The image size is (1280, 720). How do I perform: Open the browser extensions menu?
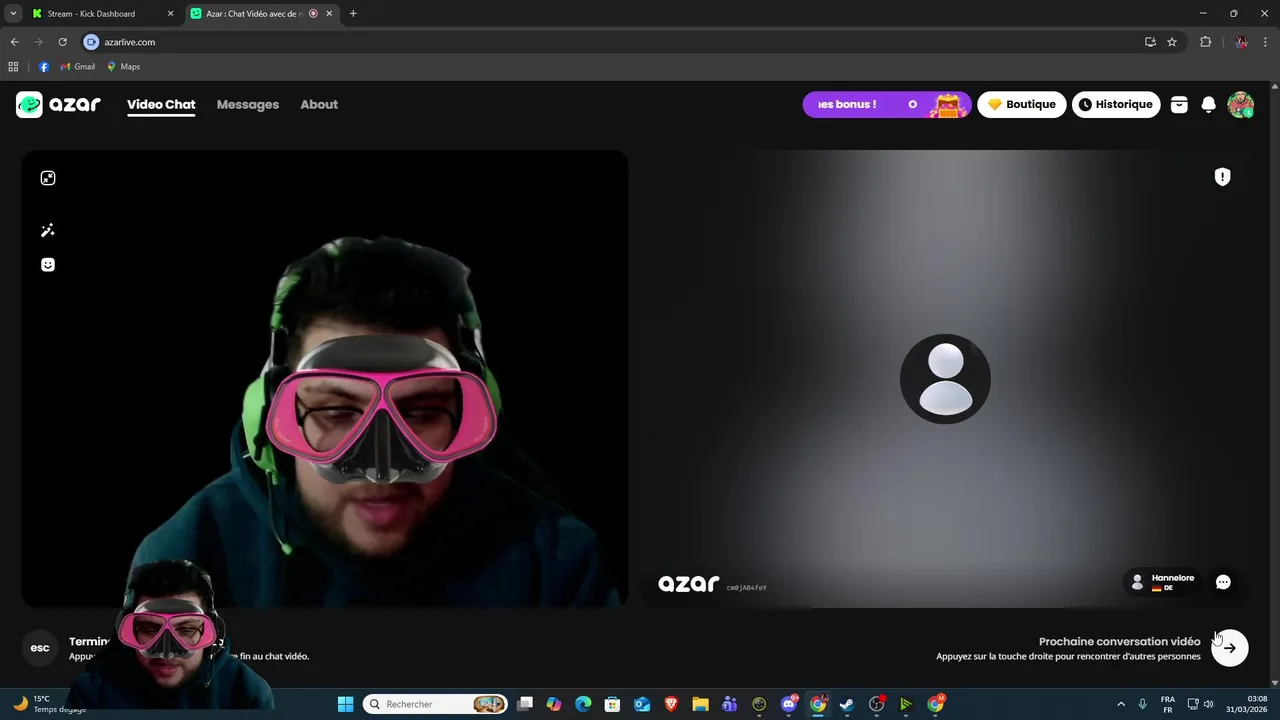[1205, 42]
